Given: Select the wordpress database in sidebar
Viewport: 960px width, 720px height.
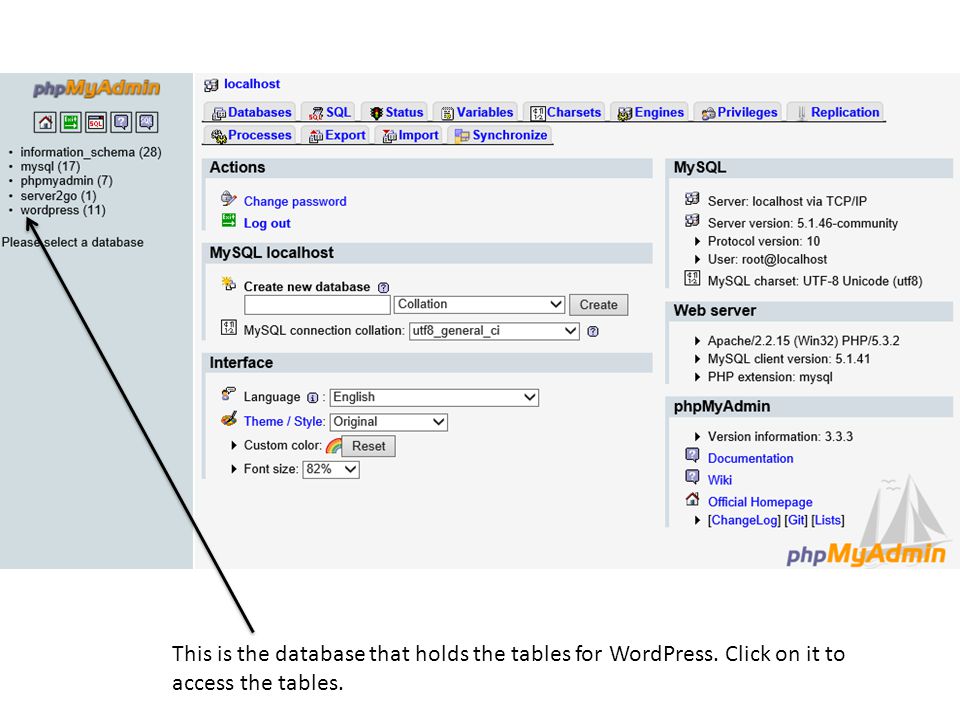Looking at the screenshot, I should coord(62,211).
